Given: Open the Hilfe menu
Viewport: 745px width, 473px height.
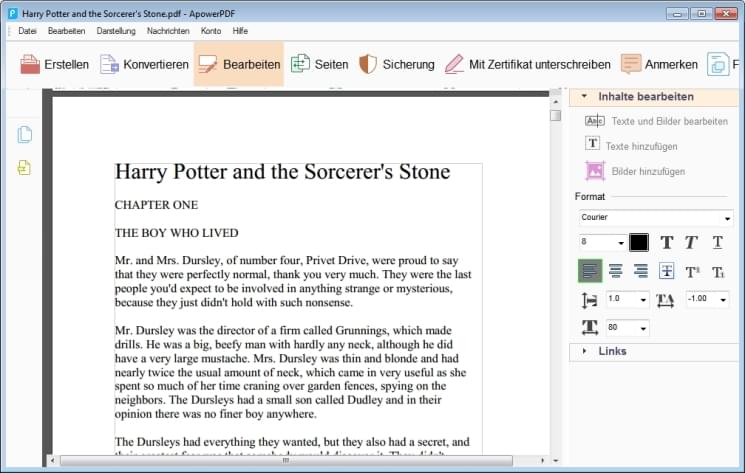Looking at the screenshot, I should (x=240, y=31).
